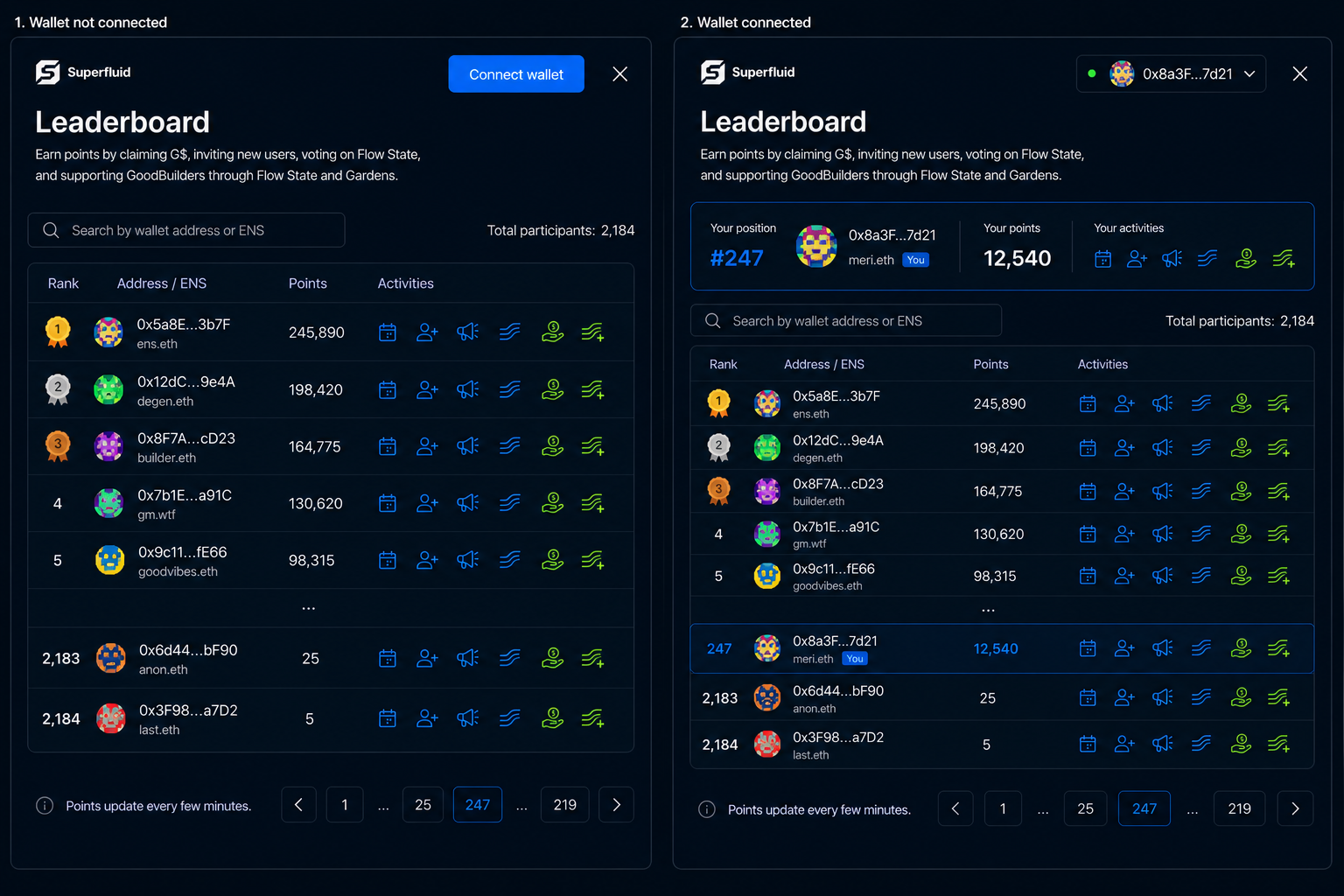Click megaphone icon in ens.eth row, left panel
The height and width of the screenshot is (896, 1344).
[x=468, y=332]
